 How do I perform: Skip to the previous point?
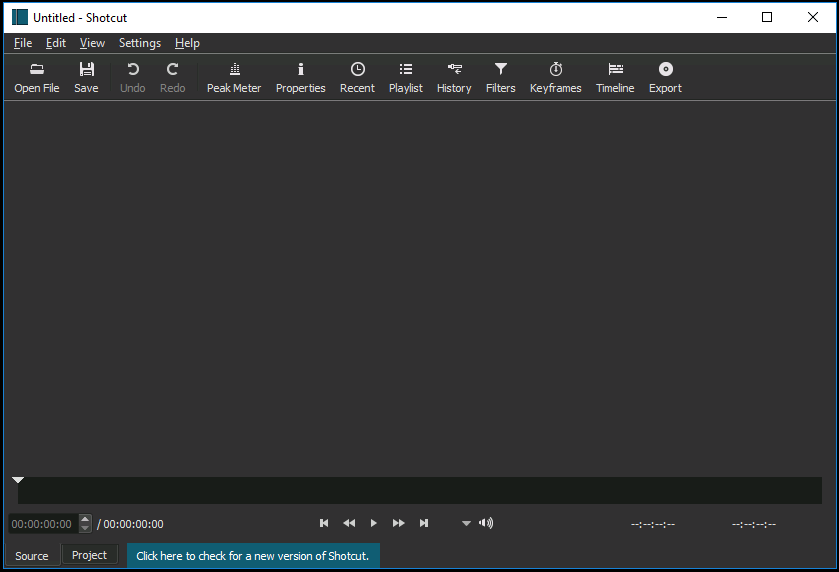tap(324, 523)
